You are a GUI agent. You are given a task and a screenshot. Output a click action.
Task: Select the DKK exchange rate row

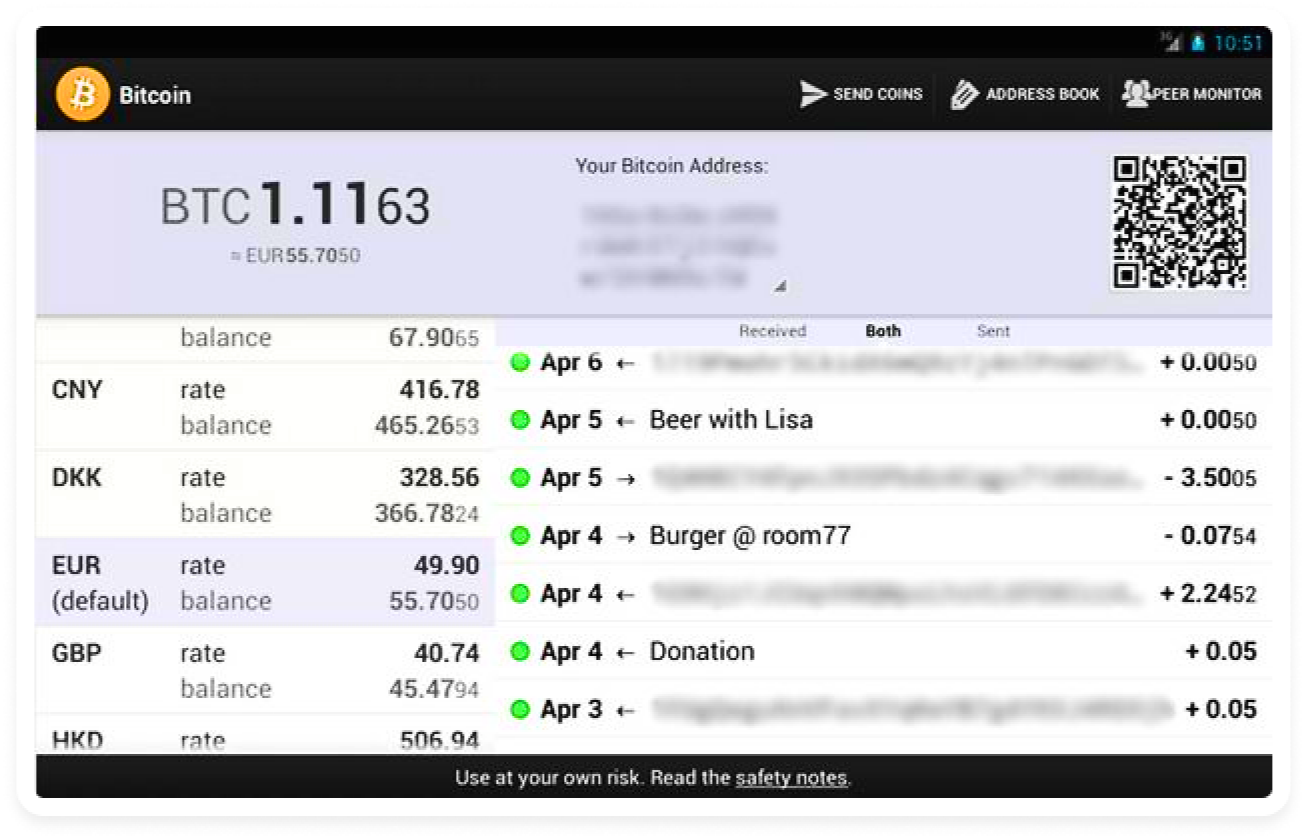265,495
